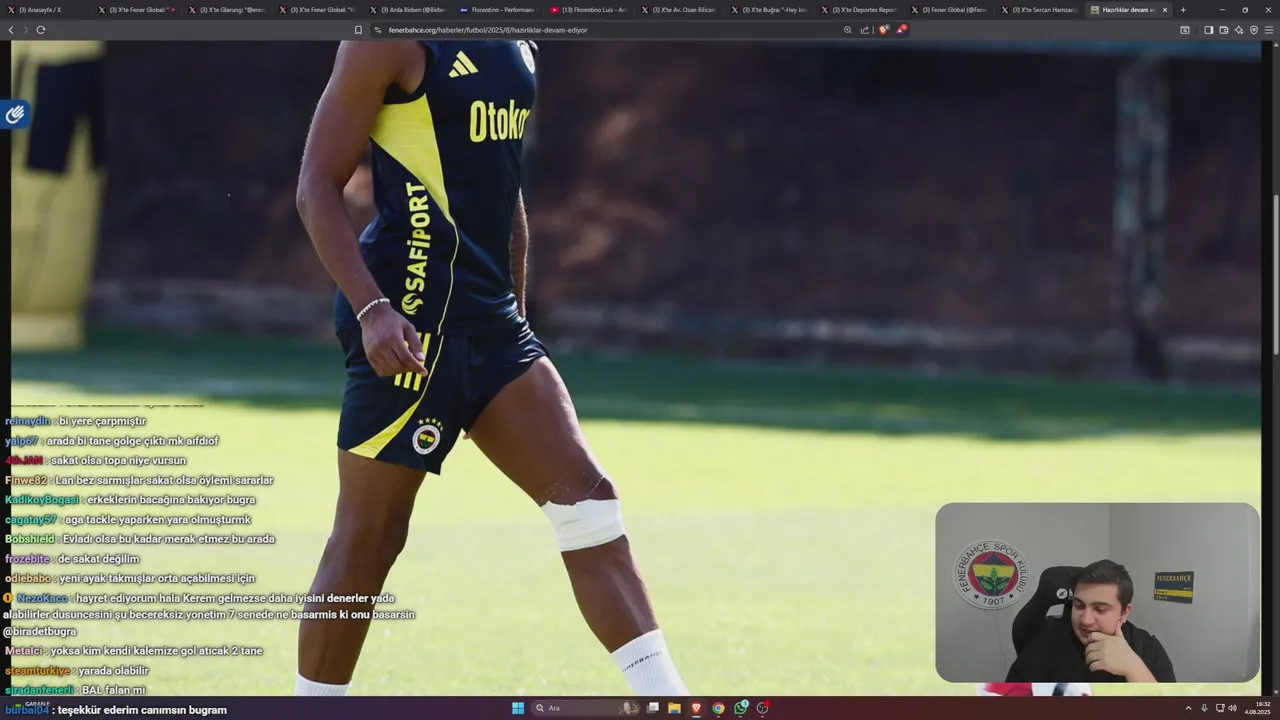
Task: Click the chat username steamturkiye
Action: pyautogui.click(x=38, y=671)
